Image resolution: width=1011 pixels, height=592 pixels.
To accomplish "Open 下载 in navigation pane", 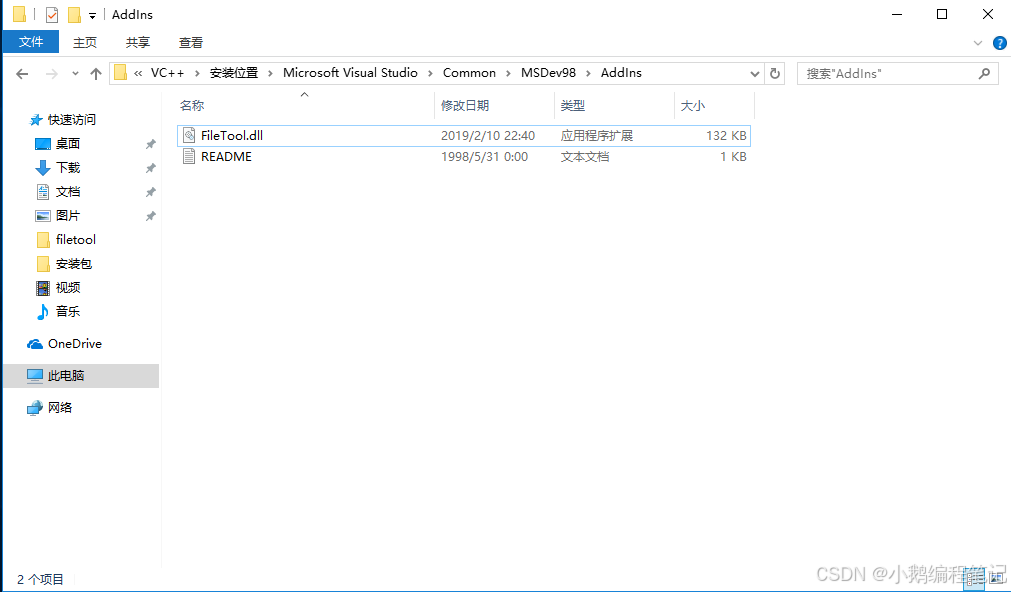I will (68, 168).
